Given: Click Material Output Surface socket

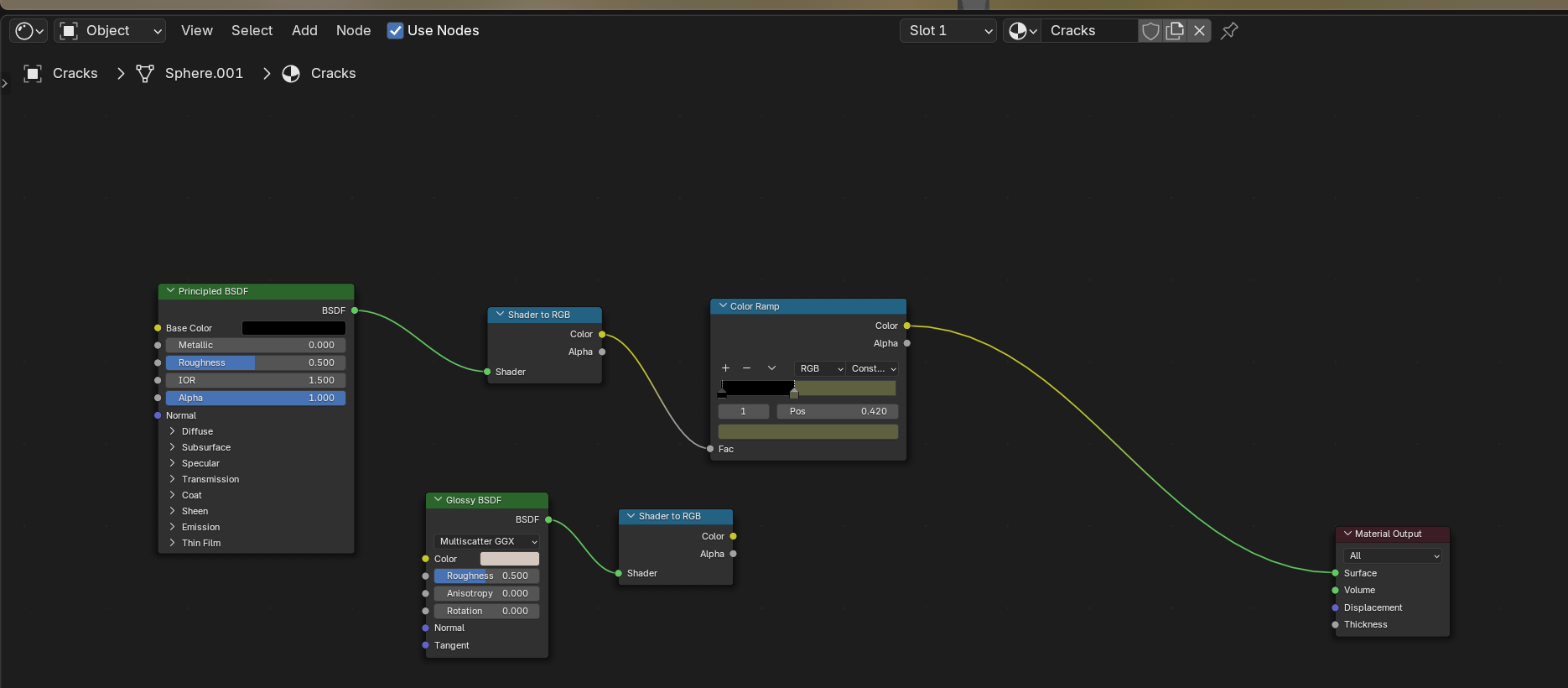Looking at the screenshot, I should pyautogui.click(x=1336, y=573).
